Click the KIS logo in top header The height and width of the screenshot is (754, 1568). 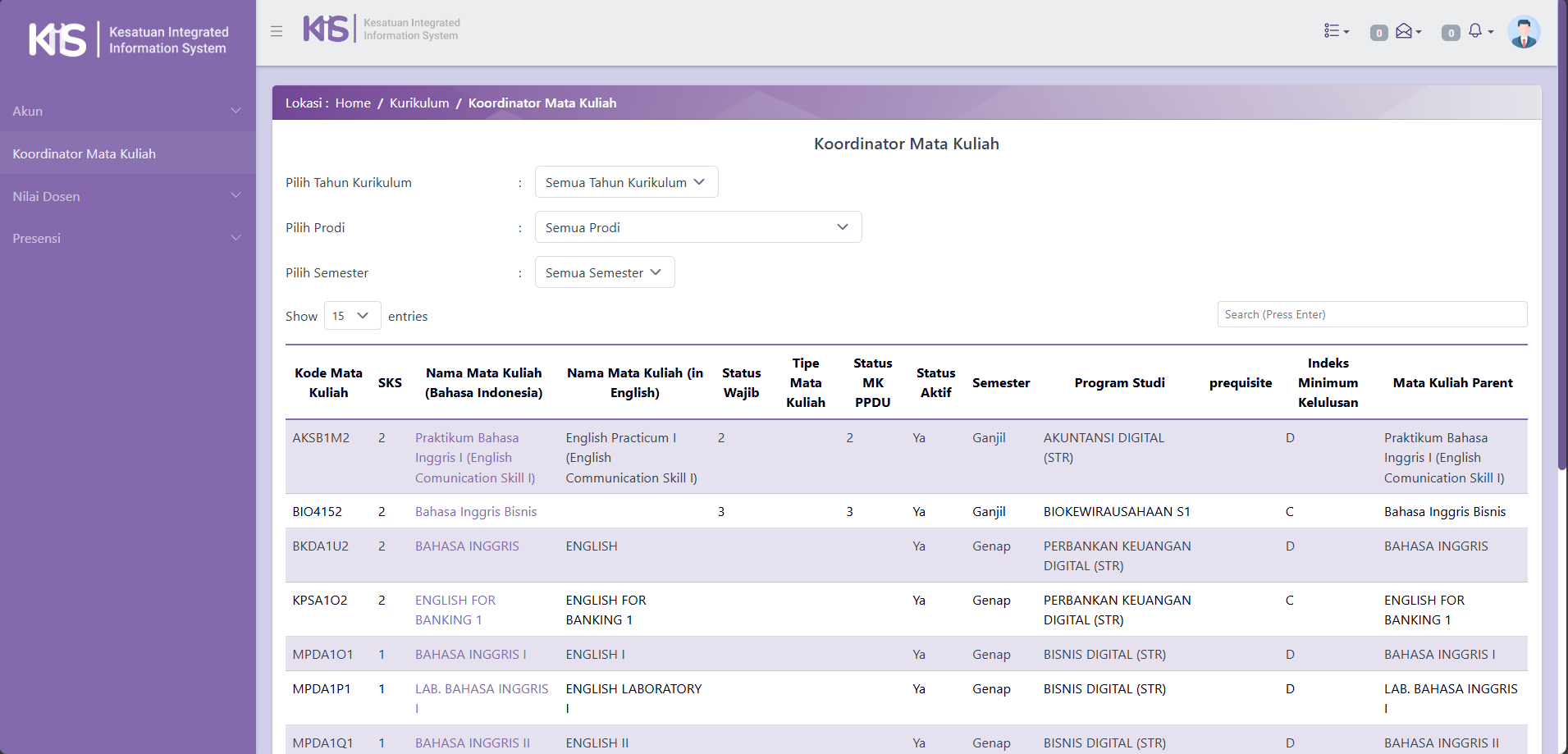pos(327,29)
